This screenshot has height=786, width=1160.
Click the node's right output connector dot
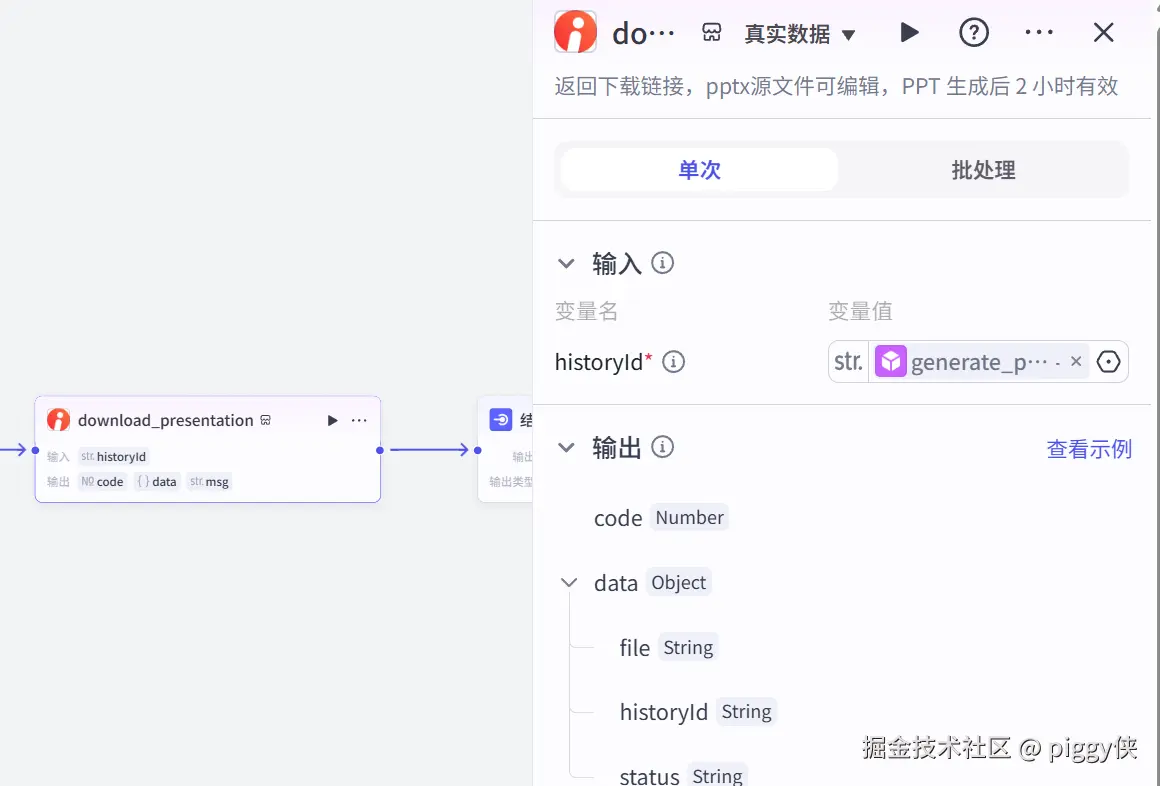pos(380,450)
